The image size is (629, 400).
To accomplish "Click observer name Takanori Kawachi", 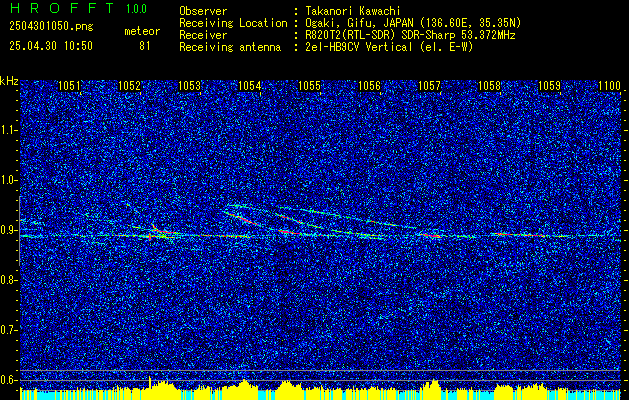I will click(352, 11).
